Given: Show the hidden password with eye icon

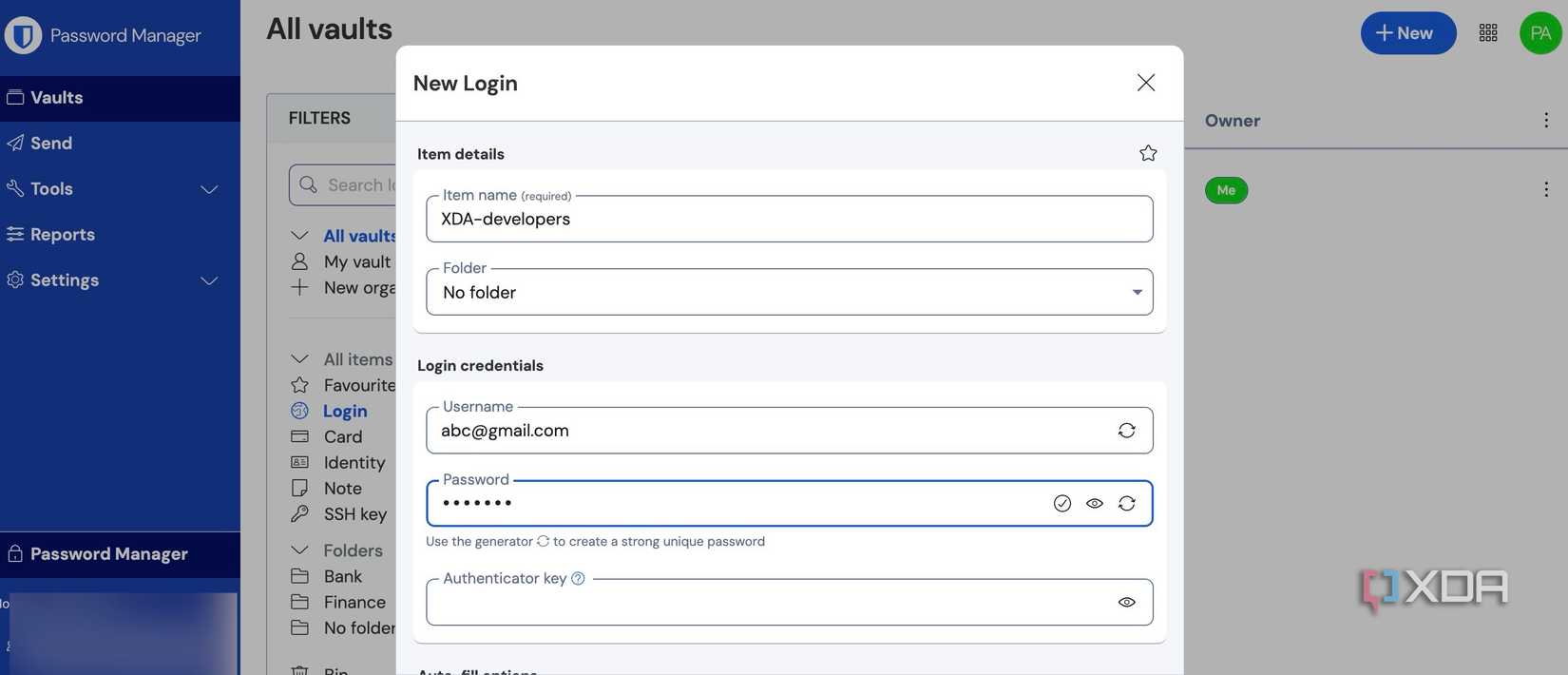Looking at the screenshot, I should coord(1095,504).
